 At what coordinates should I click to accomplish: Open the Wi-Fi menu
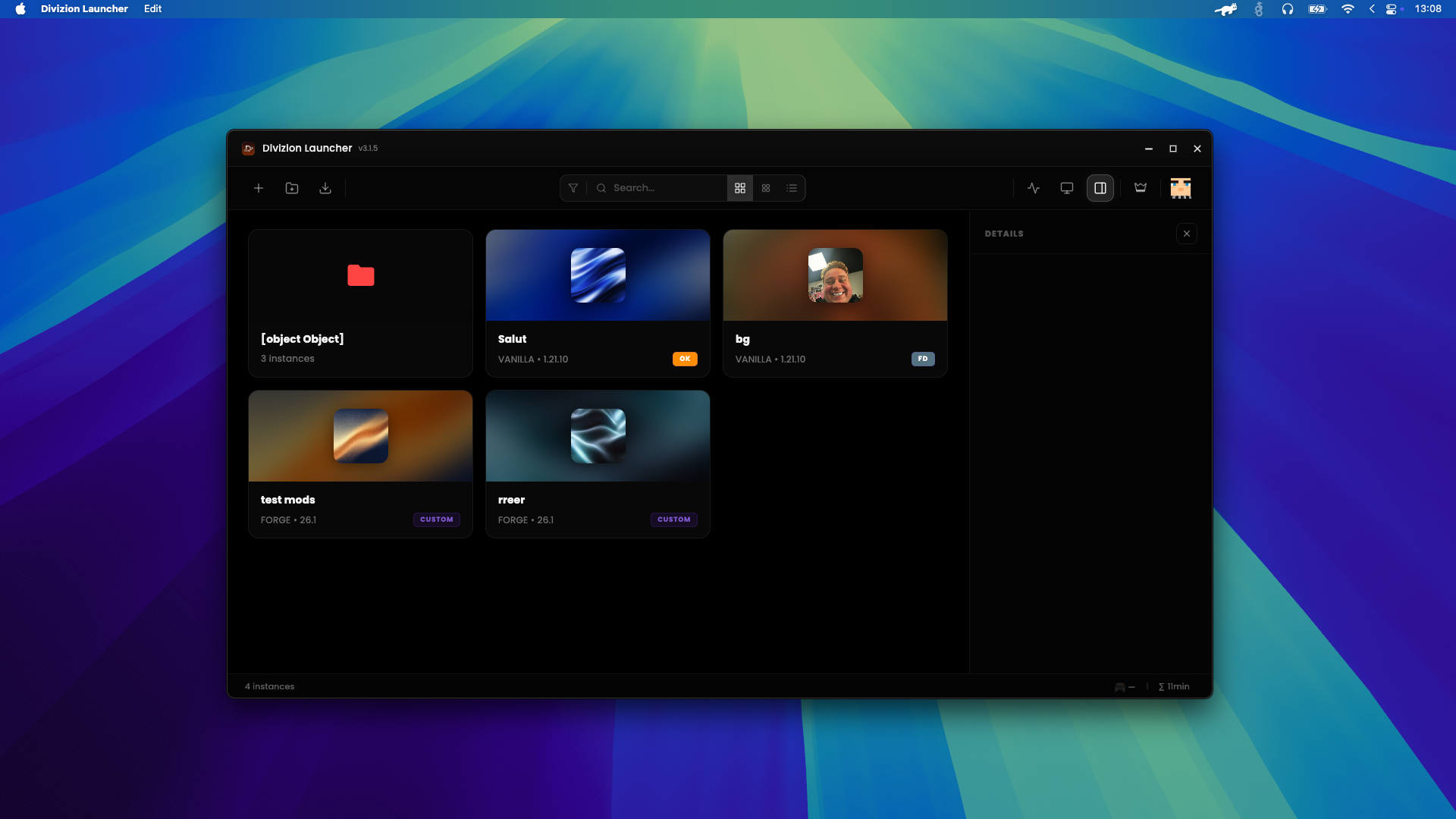coord(1348,9)
